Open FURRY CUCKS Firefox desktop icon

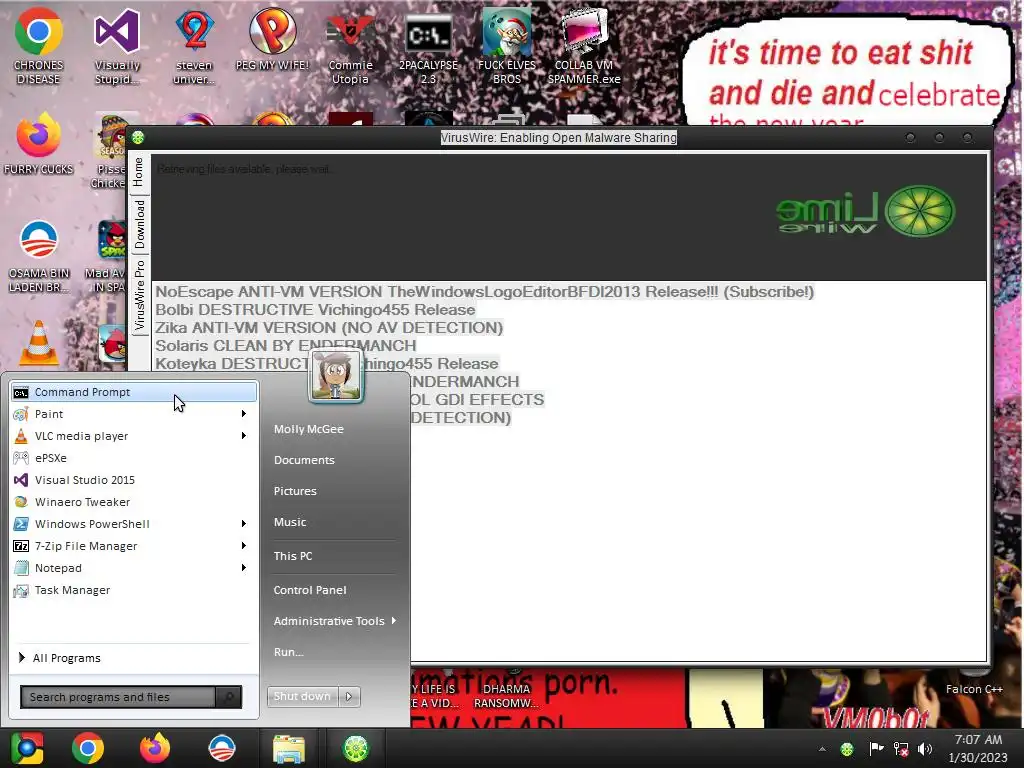39,144
